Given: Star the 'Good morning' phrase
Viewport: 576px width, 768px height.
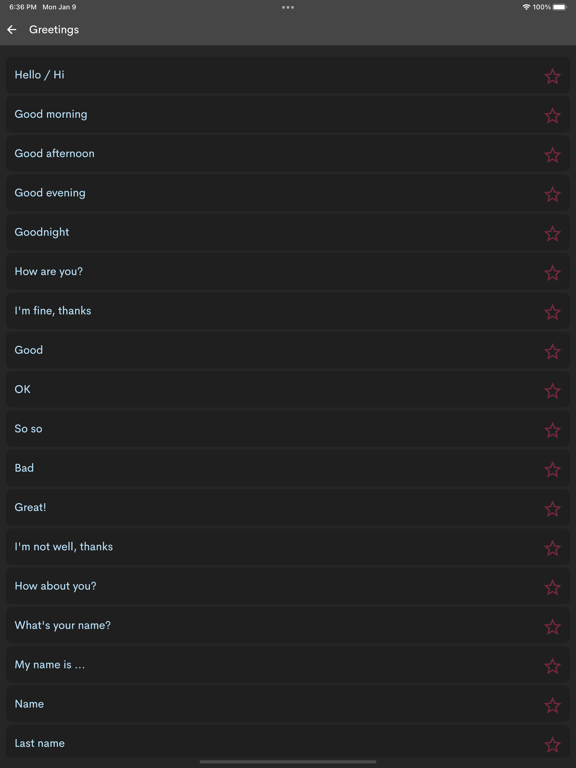Looking at the screenshot, I should pyautogui.click(x=552, y=116).
